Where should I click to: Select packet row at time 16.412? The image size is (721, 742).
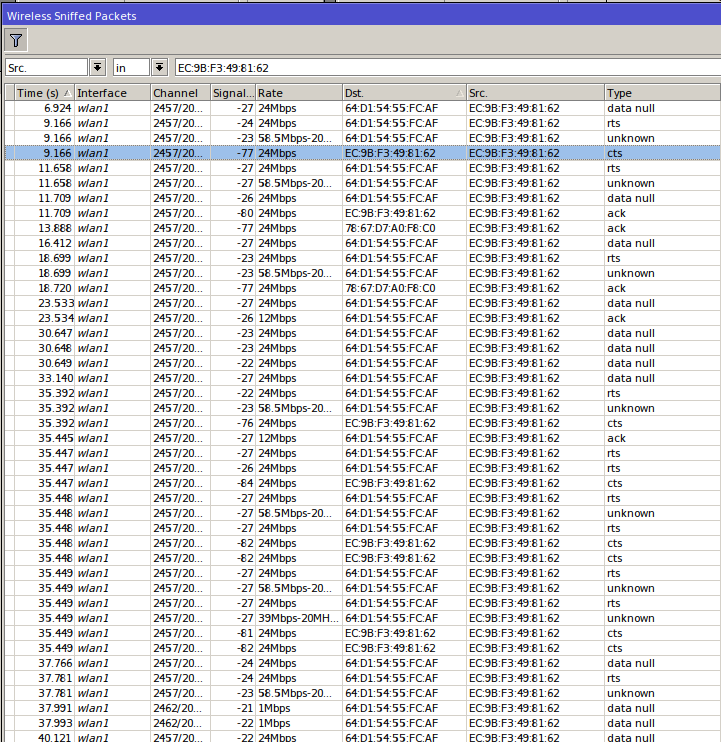363,243
